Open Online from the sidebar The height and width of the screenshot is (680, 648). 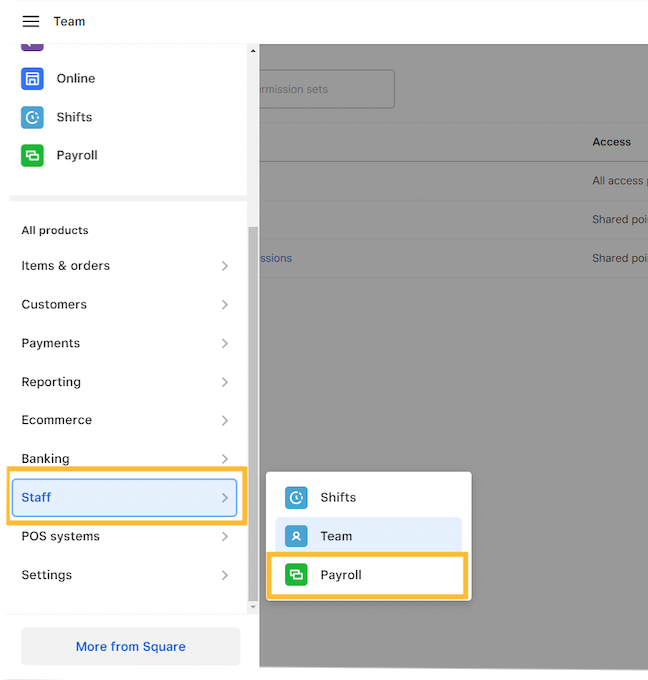(76, 78)
